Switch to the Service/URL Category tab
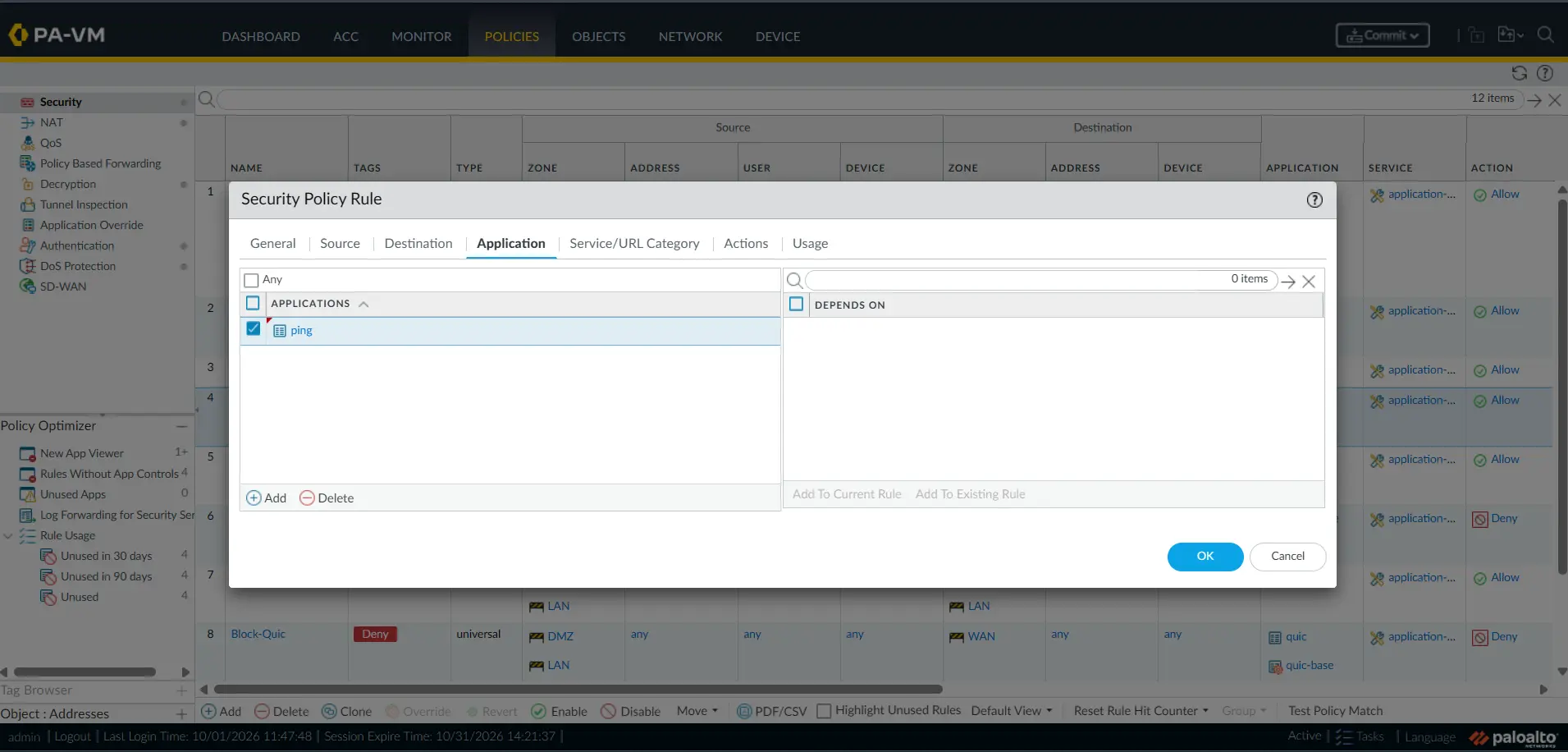Screen dimensions: 1568x752 click(634, 244)
